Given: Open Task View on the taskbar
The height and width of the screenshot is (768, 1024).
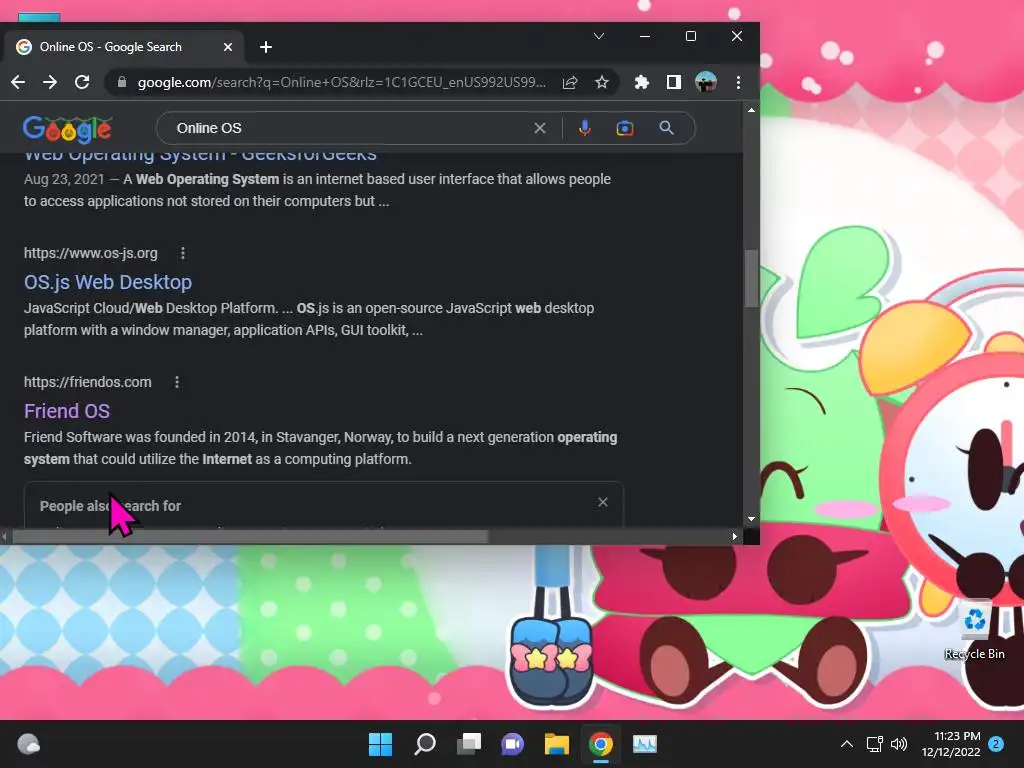Looking at the screenshot, I should click(x=469, y=744).
